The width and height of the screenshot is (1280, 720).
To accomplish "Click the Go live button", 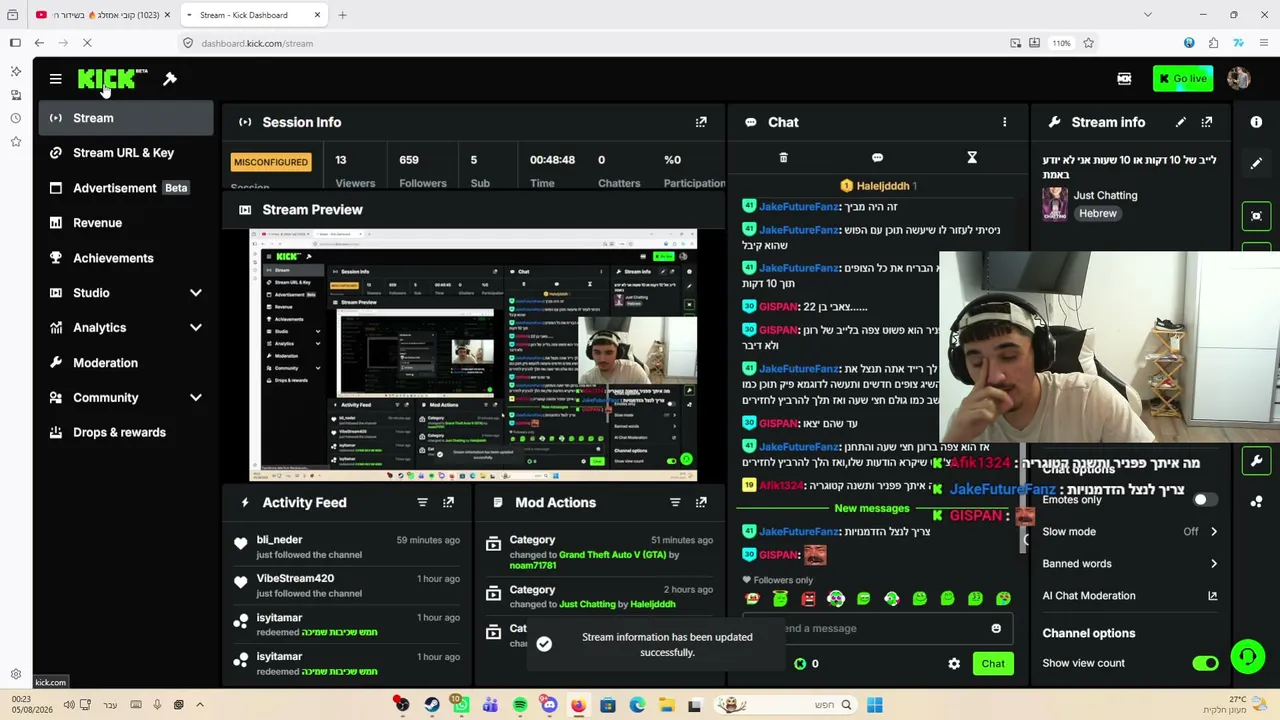I will (x=1182, y=79).
